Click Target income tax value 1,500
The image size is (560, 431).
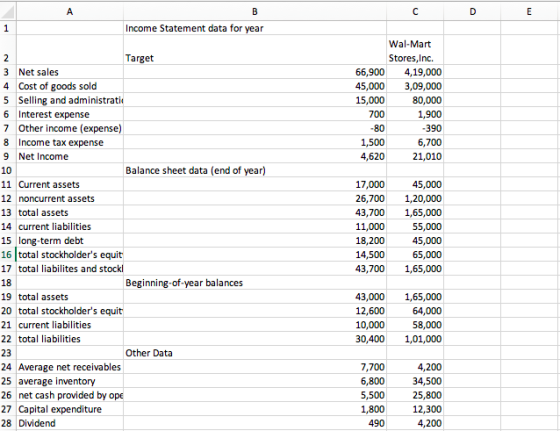(255, 142)
